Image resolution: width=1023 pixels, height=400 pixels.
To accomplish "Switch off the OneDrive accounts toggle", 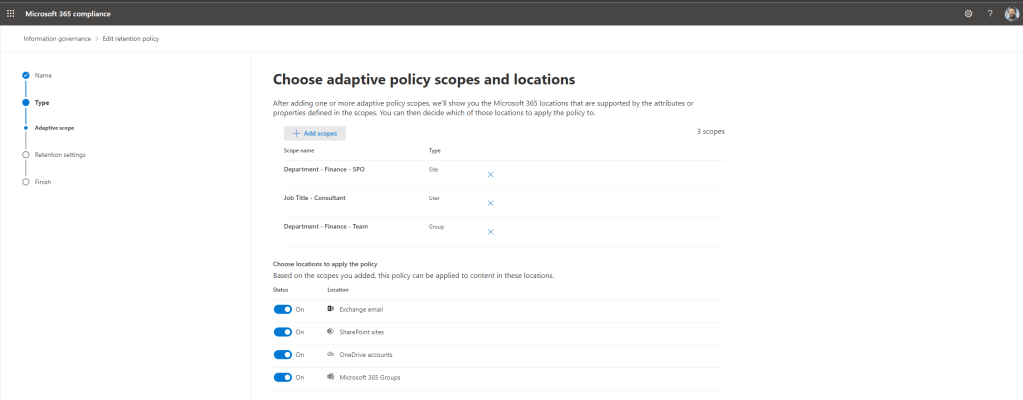I will coord(283,354).
